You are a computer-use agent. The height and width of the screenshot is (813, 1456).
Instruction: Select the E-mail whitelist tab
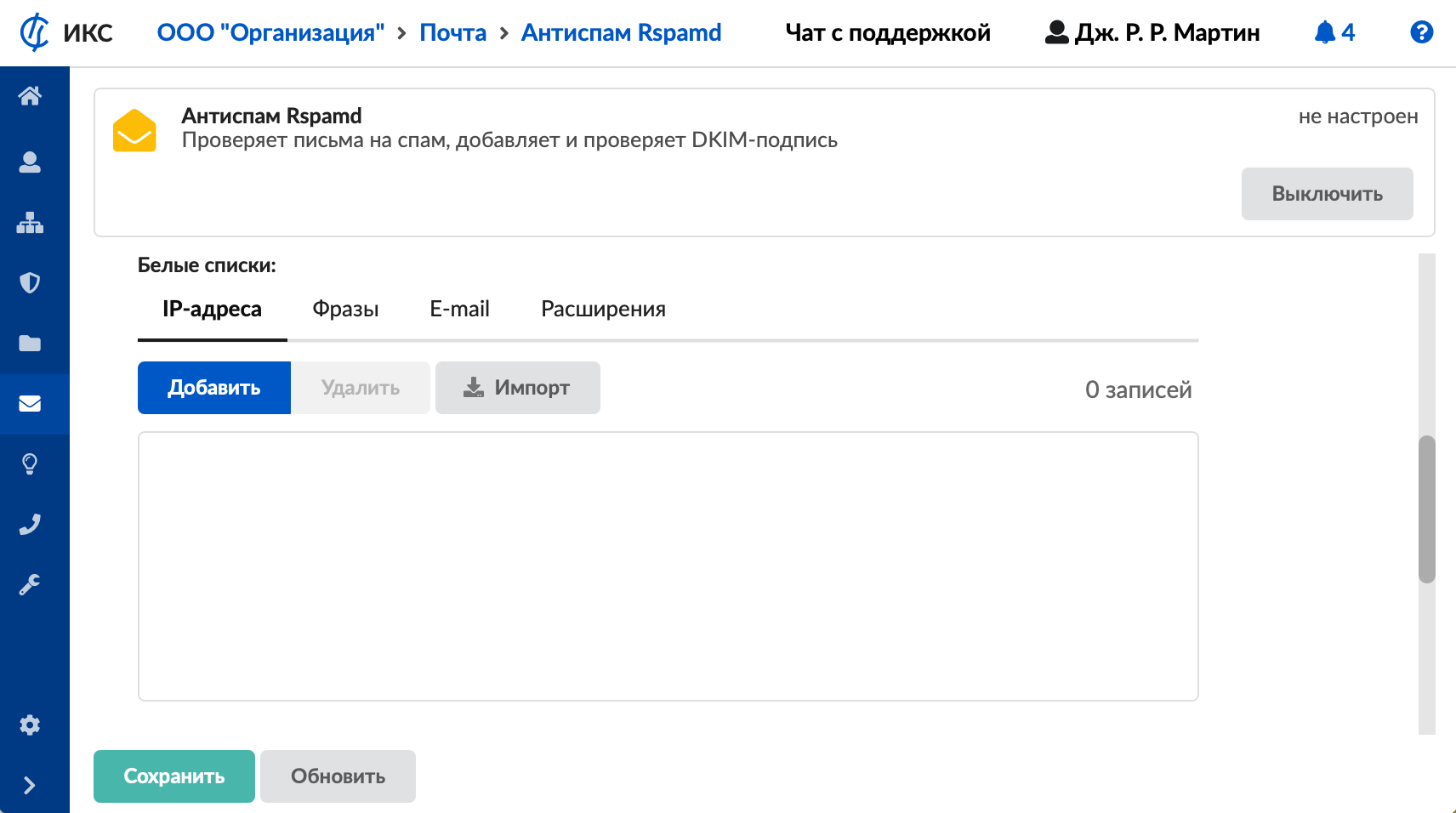[x=459, y=309]
